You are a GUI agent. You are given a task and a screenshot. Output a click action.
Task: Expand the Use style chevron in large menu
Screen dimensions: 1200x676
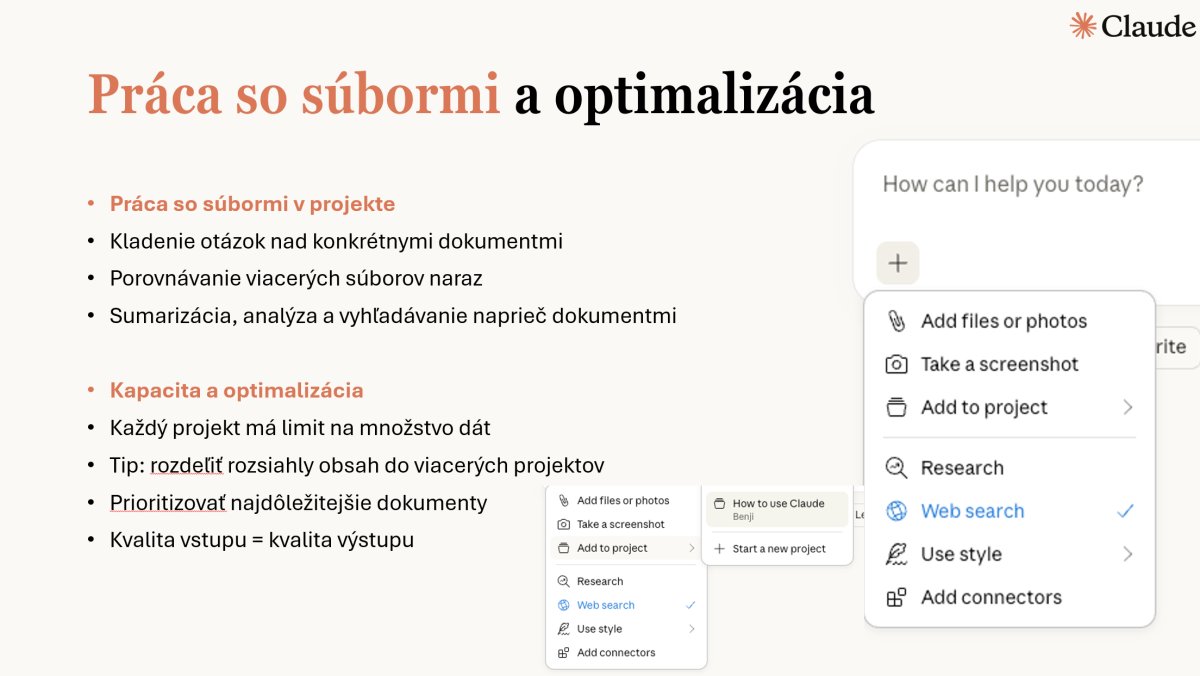tap(1127, 554)
